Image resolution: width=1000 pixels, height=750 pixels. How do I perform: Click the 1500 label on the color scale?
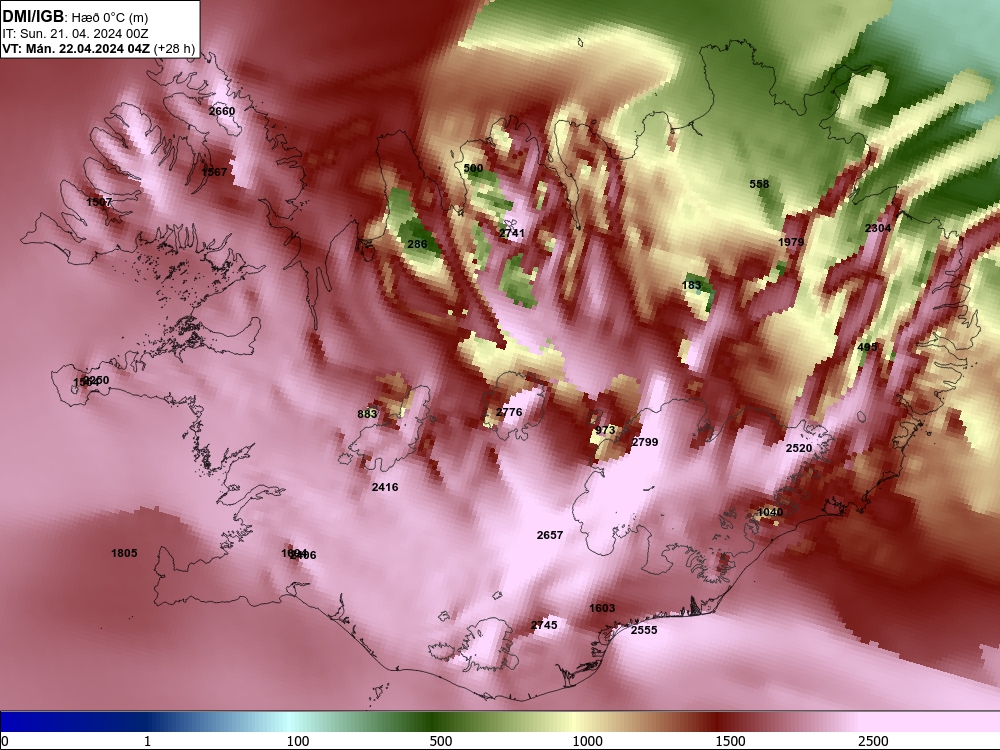730,742
